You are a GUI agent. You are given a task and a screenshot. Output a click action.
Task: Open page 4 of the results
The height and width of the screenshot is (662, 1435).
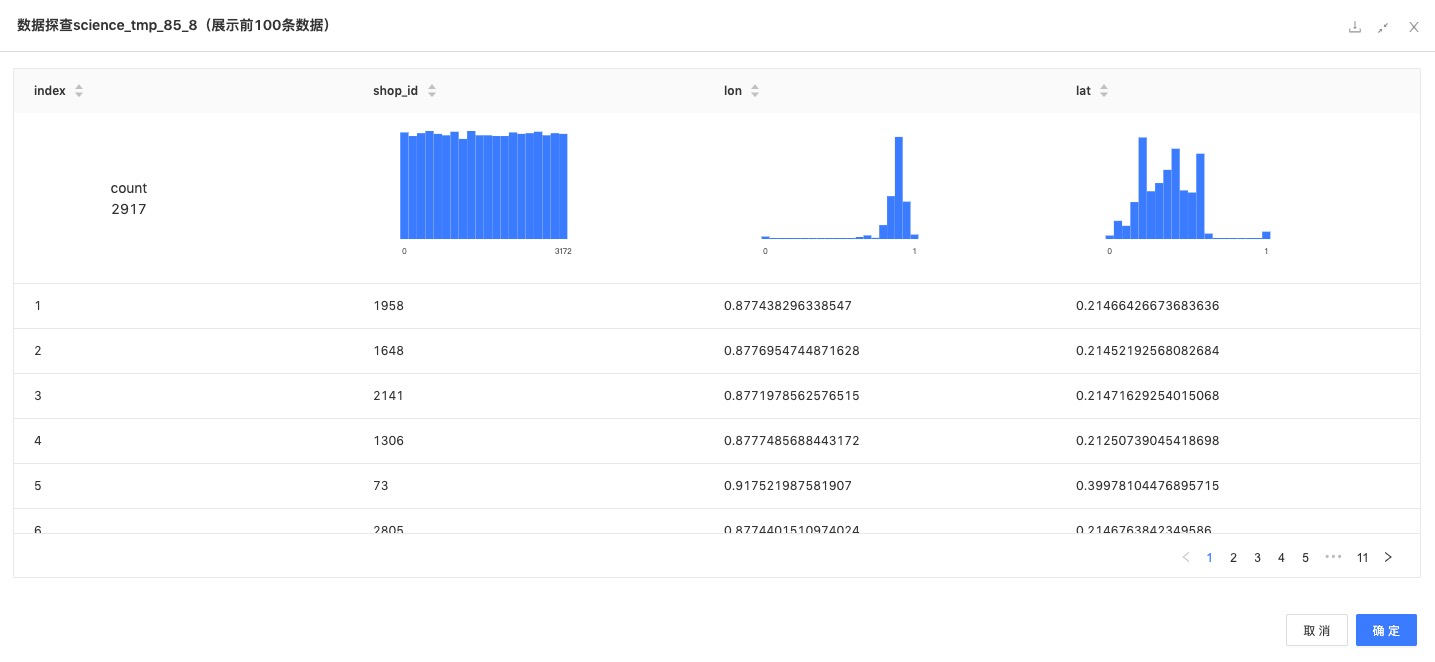pyautogui.click(x=1281, y=558)
